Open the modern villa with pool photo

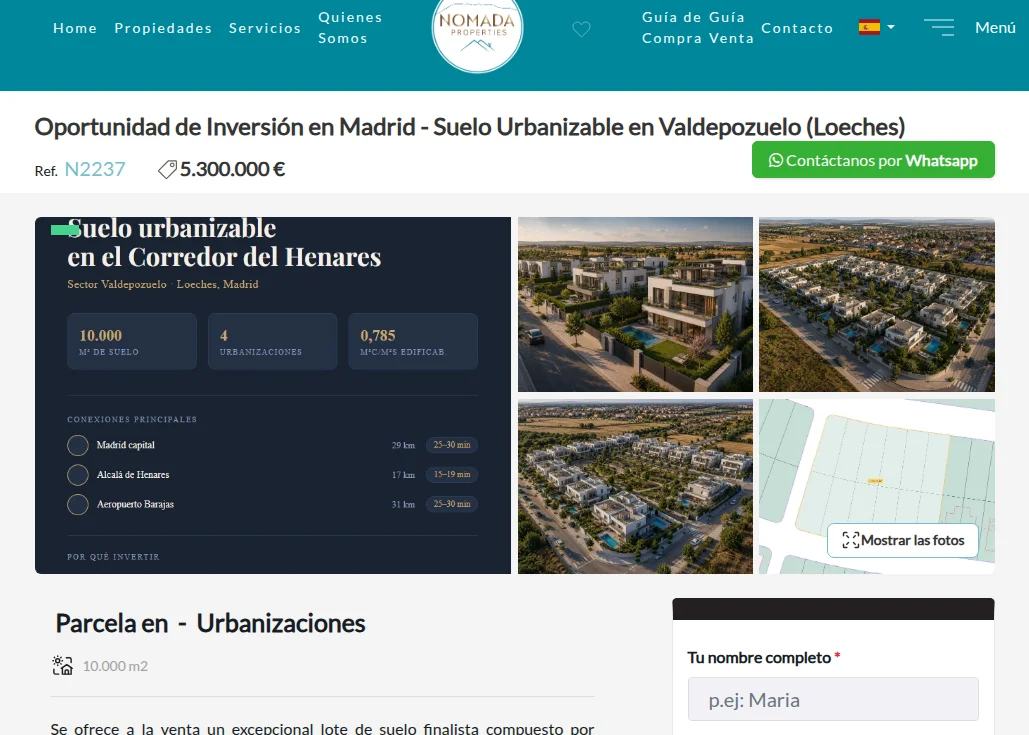pyautogui.click(x=635, y=304)
